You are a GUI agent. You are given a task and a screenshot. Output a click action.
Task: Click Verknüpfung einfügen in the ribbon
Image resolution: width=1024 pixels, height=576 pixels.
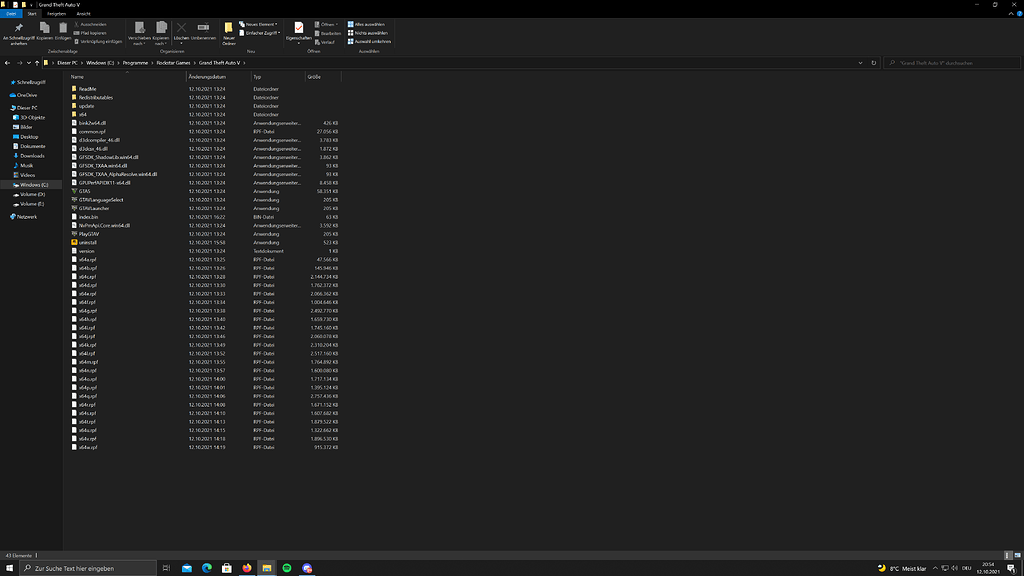(x=98, y=41)
